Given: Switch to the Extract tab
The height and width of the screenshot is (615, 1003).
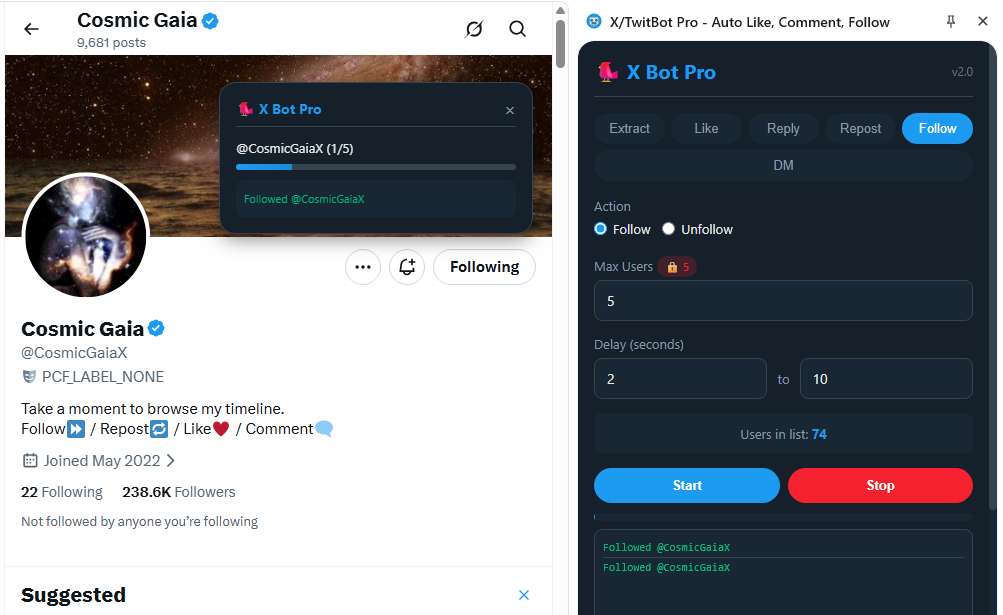Looking at the screenshot, I should click(x=629, y=128).
